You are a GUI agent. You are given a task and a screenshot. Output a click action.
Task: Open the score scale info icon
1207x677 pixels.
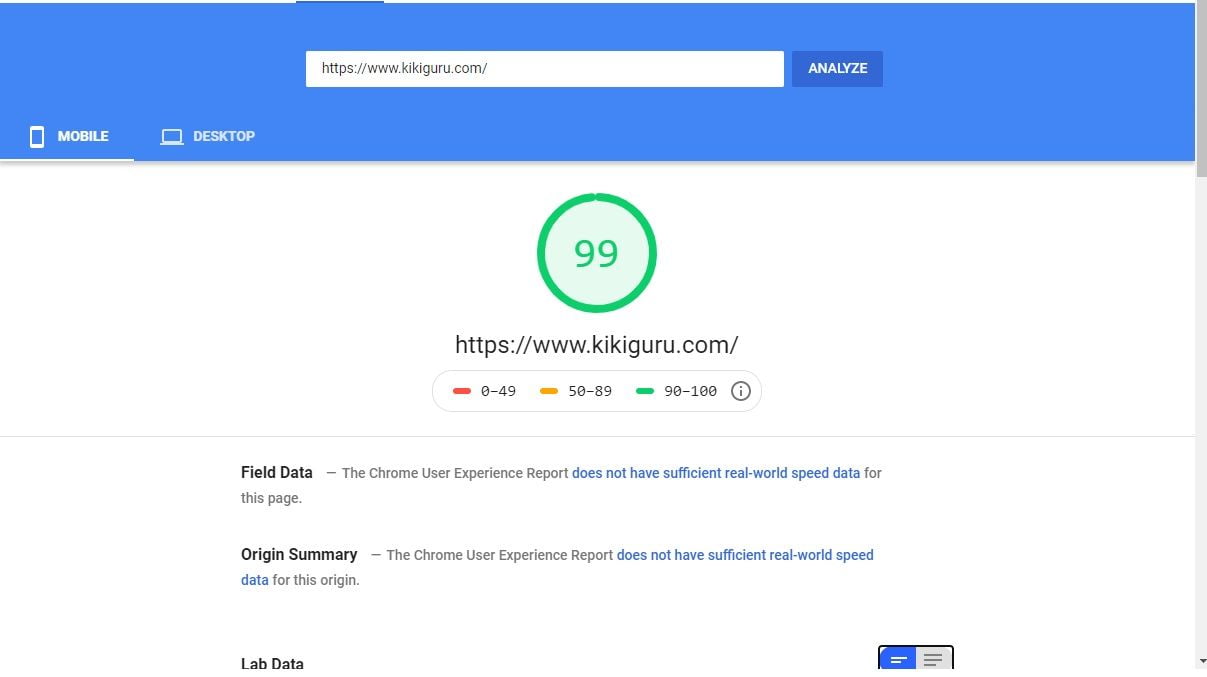click(740, 391)
